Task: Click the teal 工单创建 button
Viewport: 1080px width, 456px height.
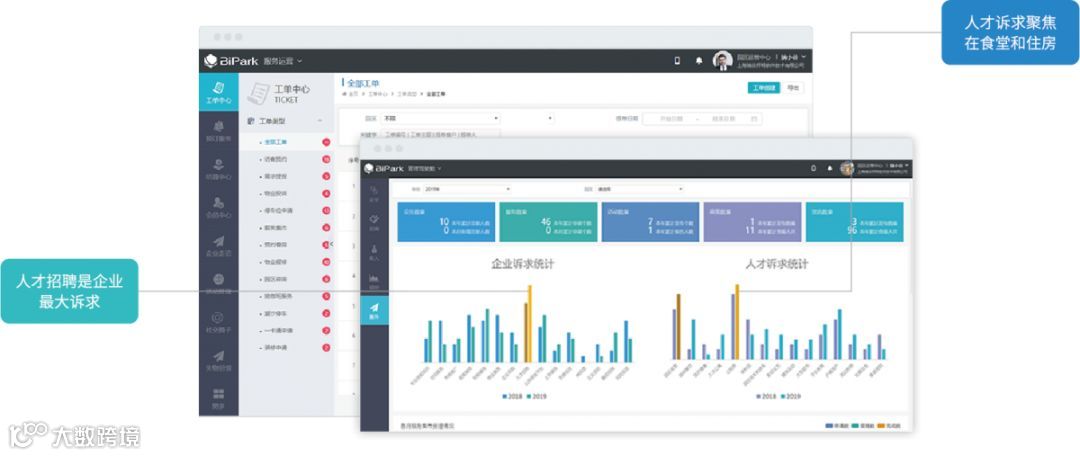Action: coord(764,88)
